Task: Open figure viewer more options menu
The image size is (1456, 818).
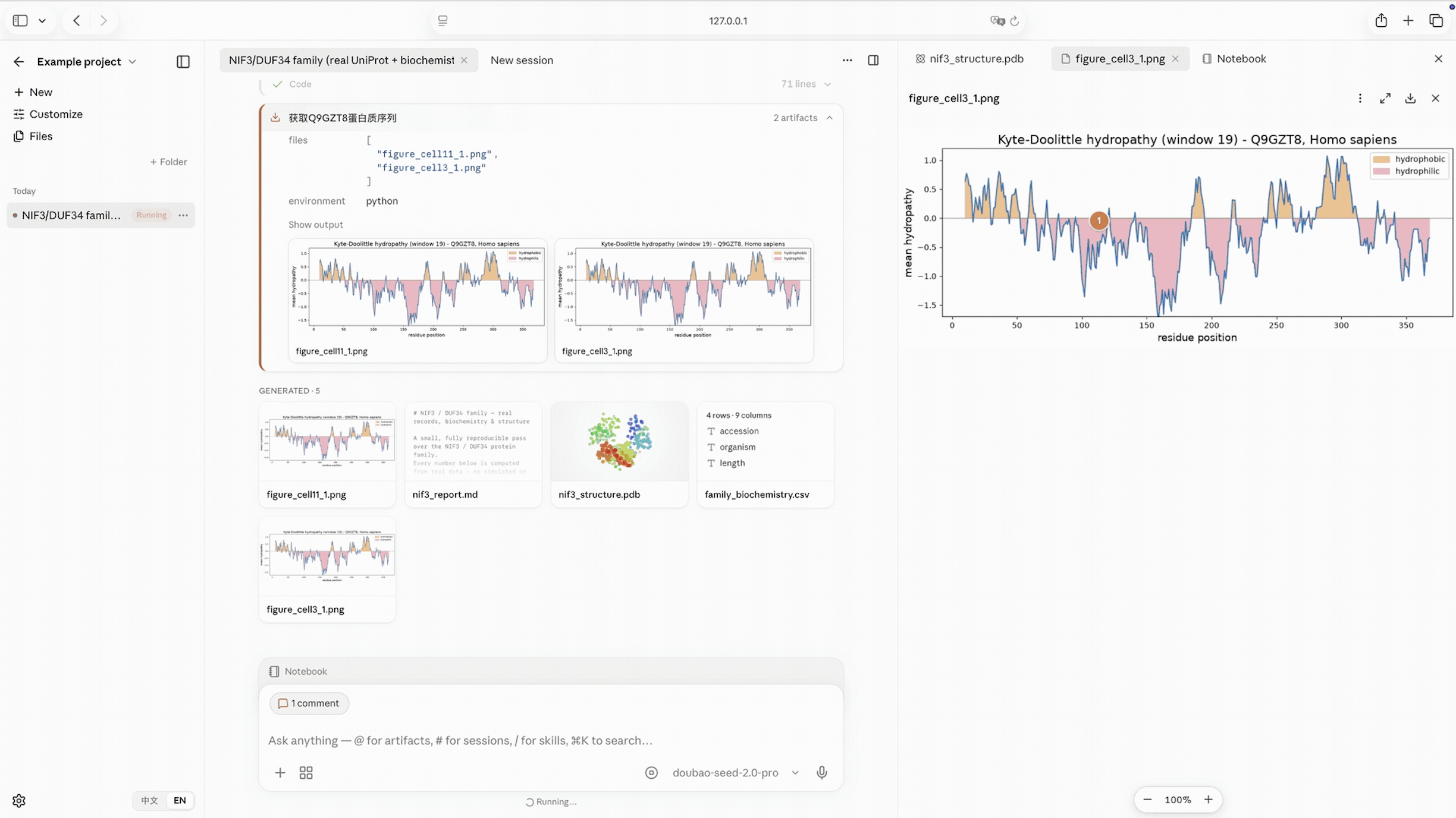Action: tap(1360, 99)
